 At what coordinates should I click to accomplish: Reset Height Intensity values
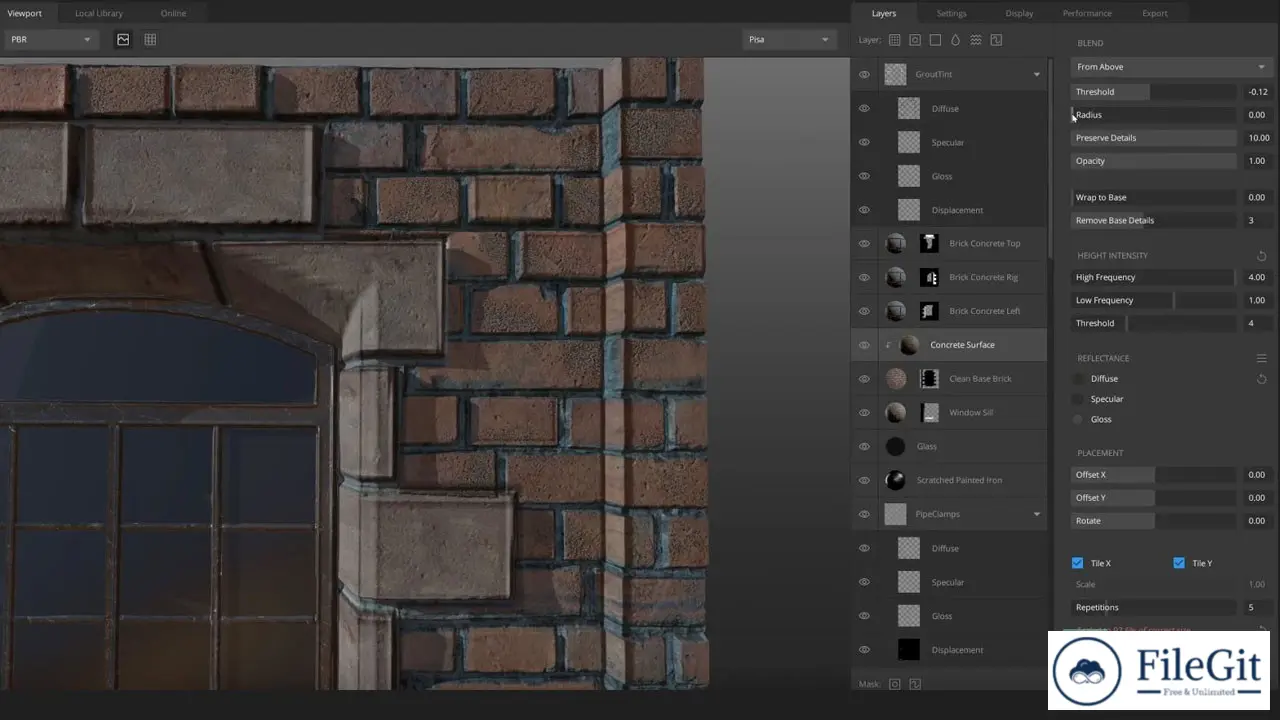1261,256
